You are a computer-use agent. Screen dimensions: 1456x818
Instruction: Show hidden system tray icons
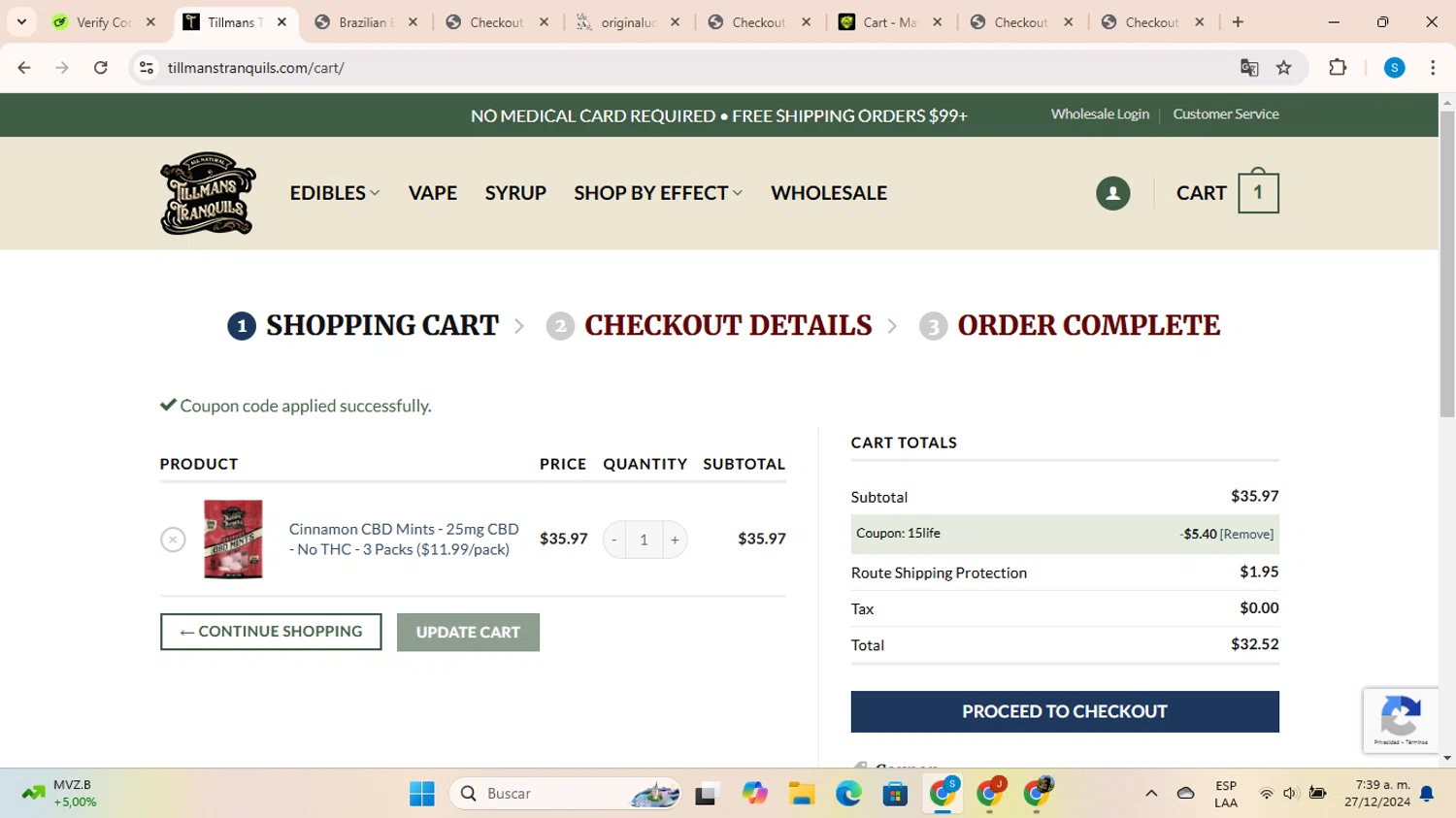(x=1151, y=794)
